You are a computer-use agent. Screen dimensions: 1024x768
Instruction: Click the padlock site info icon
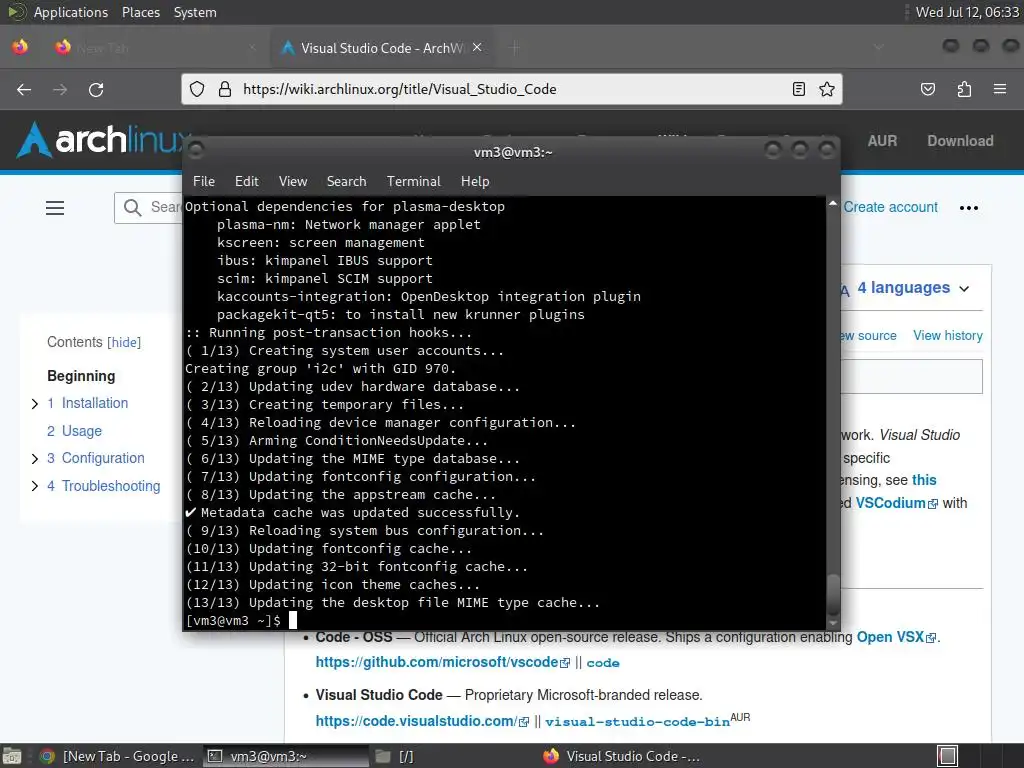tap(225, 89)
